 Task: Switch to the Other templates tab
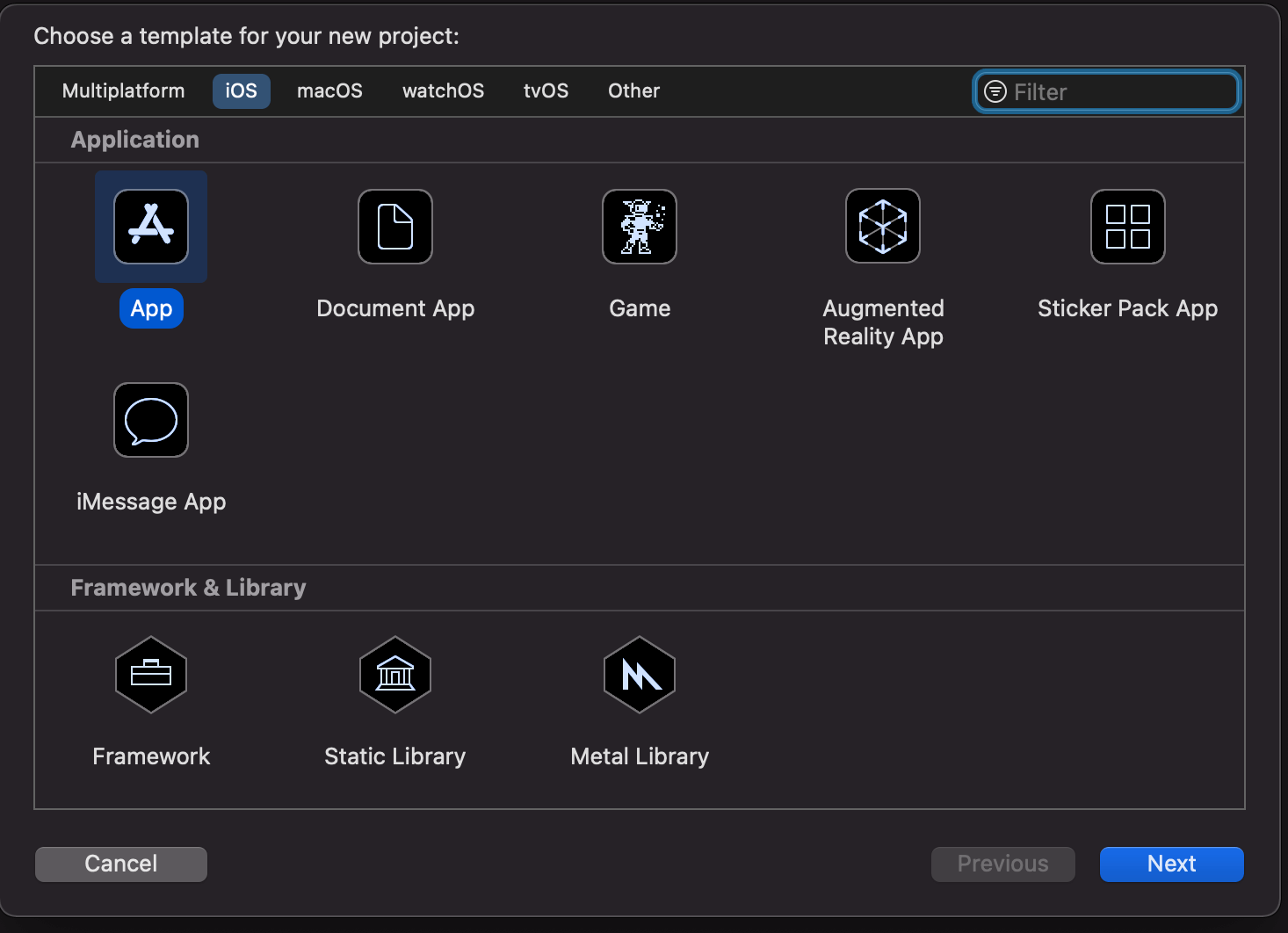pos(633,90)
